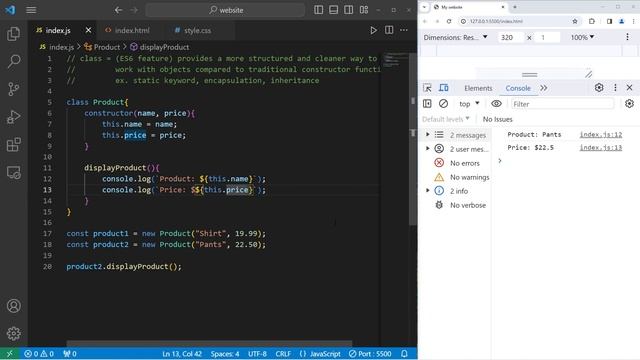Open the browser extensions puzzle icon
The width and height of the screenshot is (640, 360).
coord(592,21)
